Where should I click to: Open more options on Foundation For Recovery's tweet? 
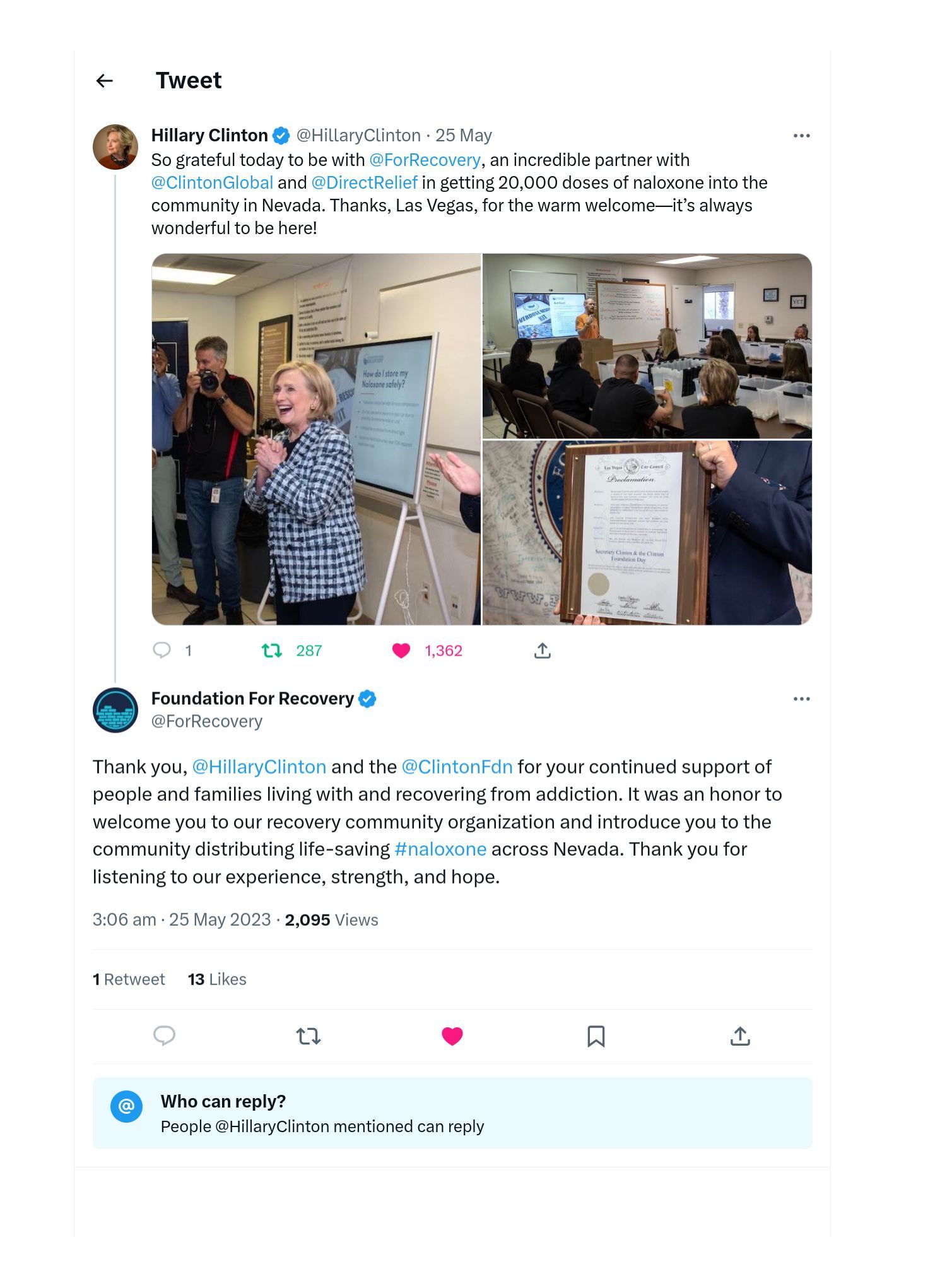tap(801, 699)
